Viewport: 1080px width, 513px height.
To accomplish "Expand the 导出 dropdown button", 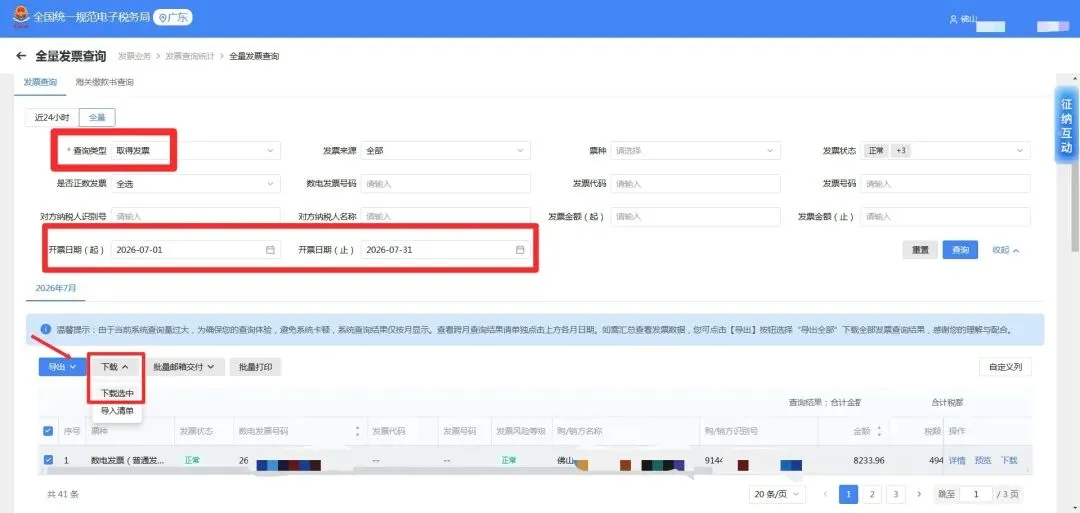I will pos(62,367).
